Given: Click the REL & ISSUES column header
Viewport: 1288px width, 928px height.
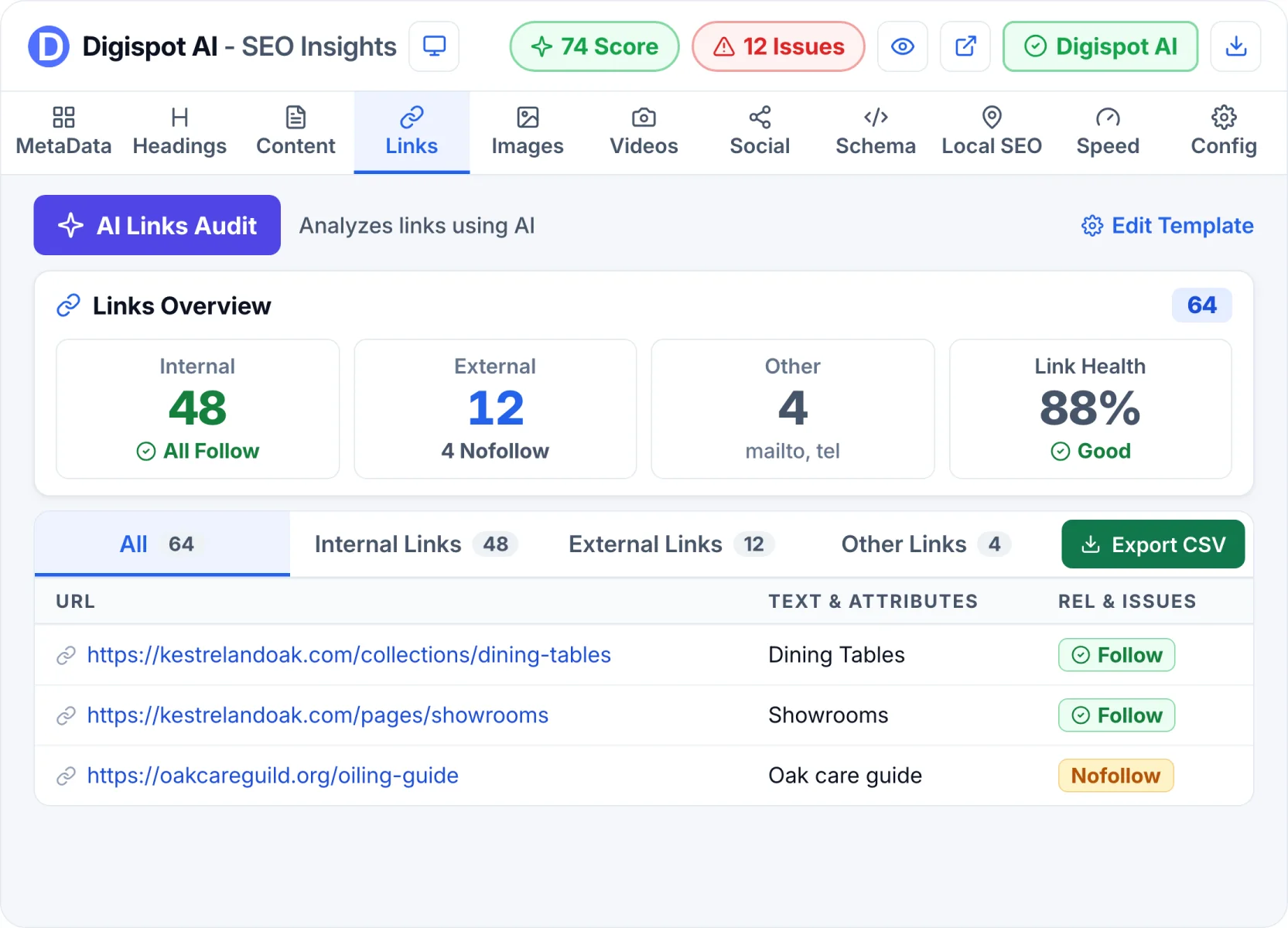Looking at the screenshot, I should (x=1127, y=602).
